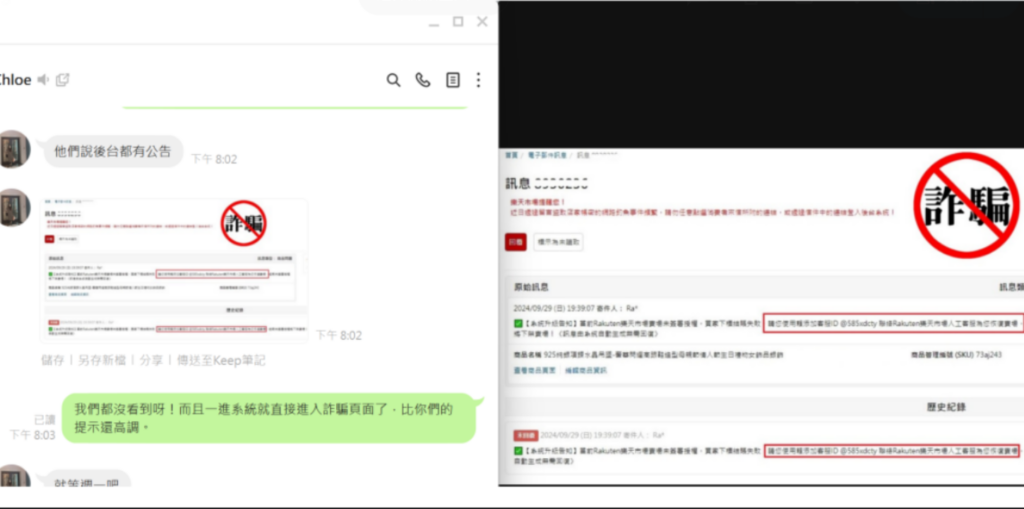The width and height of the screenshot is (1024, 509).
Task: Click the 首頁 breadcrumb link
Action: tap(511, 155)
